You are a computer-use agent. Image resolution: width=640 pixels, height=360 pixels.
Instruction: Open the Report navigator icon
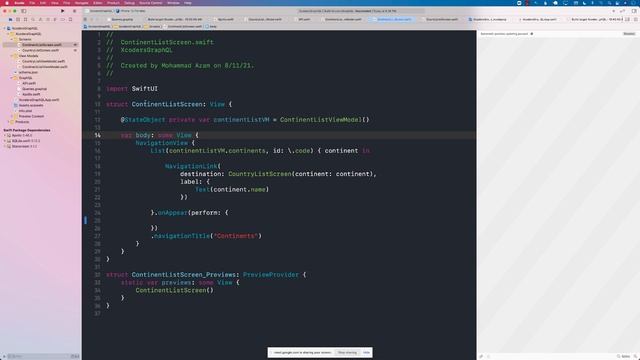(x=70, y=19)
